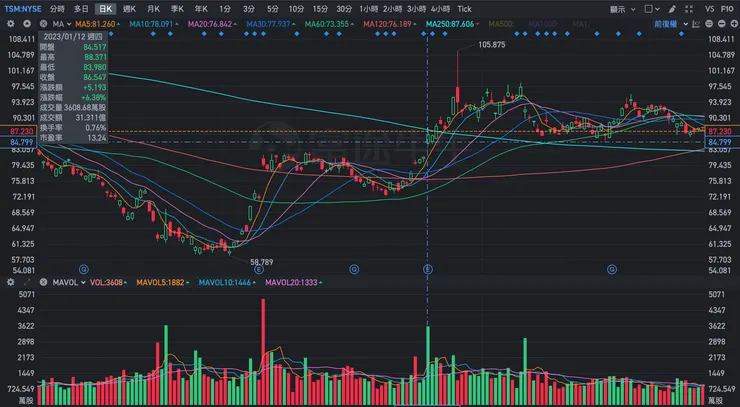The height and width of the screenshot is (407, 740).
Task: Switch to the 季K quarterly tab
Action: (x=177, y=9)
